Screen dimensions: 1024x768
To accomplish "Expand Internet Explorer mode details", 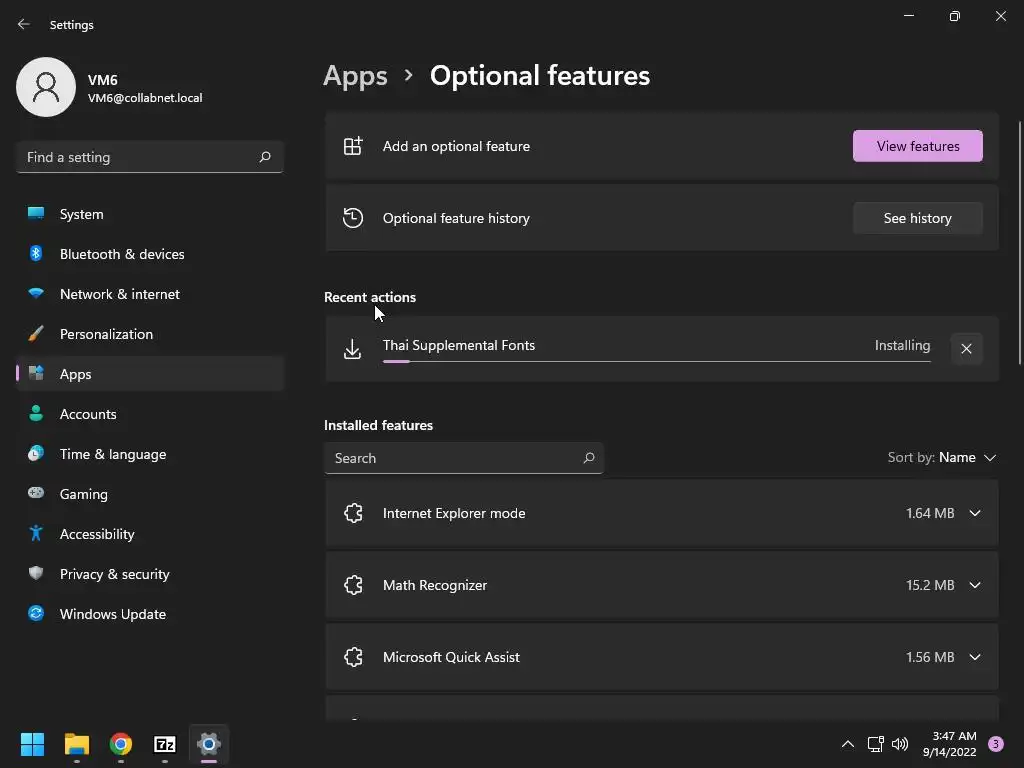I will (x=975, y=513).
